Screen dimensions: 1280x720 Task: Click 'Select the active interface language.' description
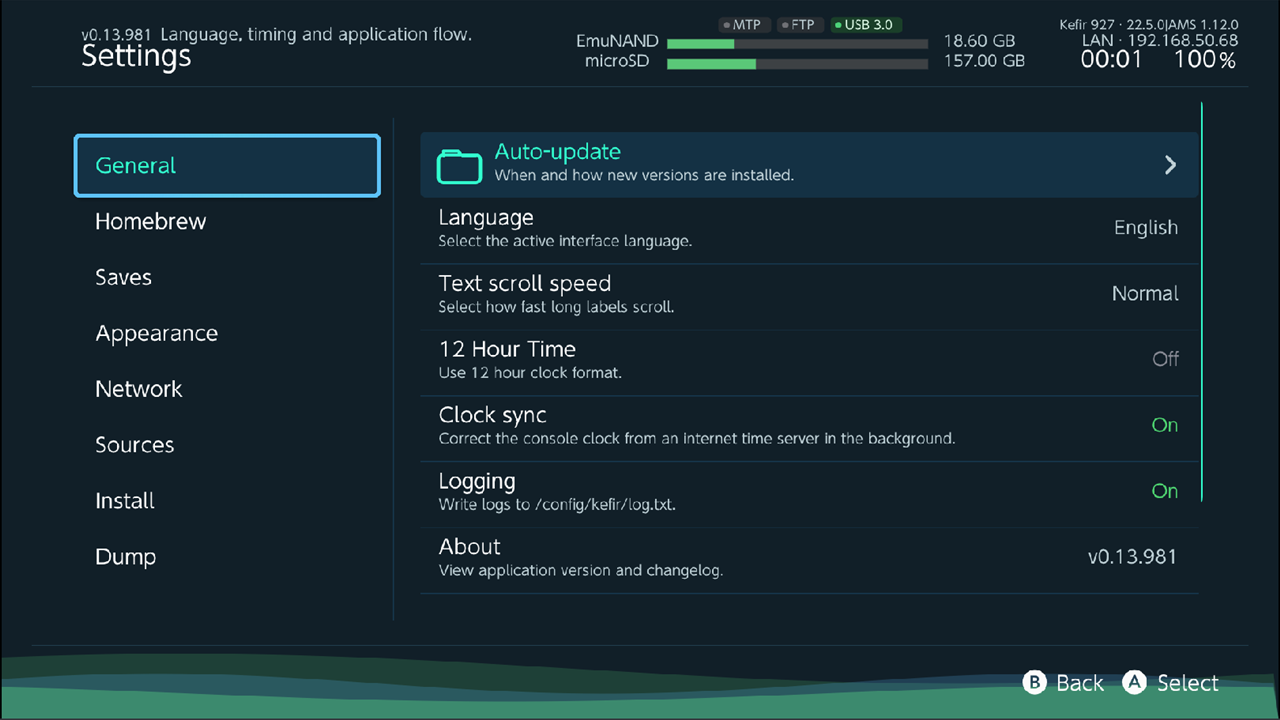[565, 241]
